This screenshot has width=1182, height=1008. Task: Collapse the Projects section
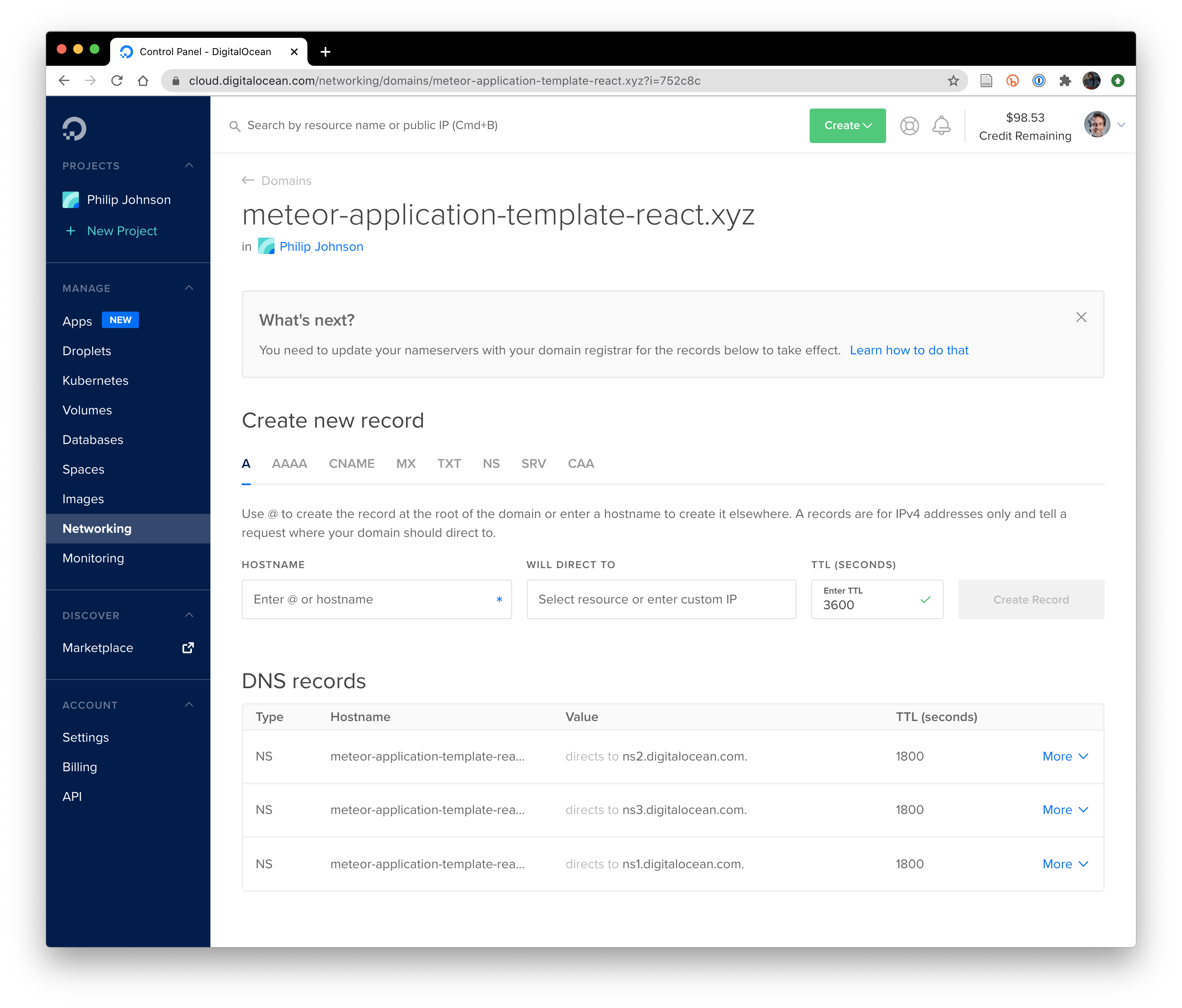click(x=189, y=165)
